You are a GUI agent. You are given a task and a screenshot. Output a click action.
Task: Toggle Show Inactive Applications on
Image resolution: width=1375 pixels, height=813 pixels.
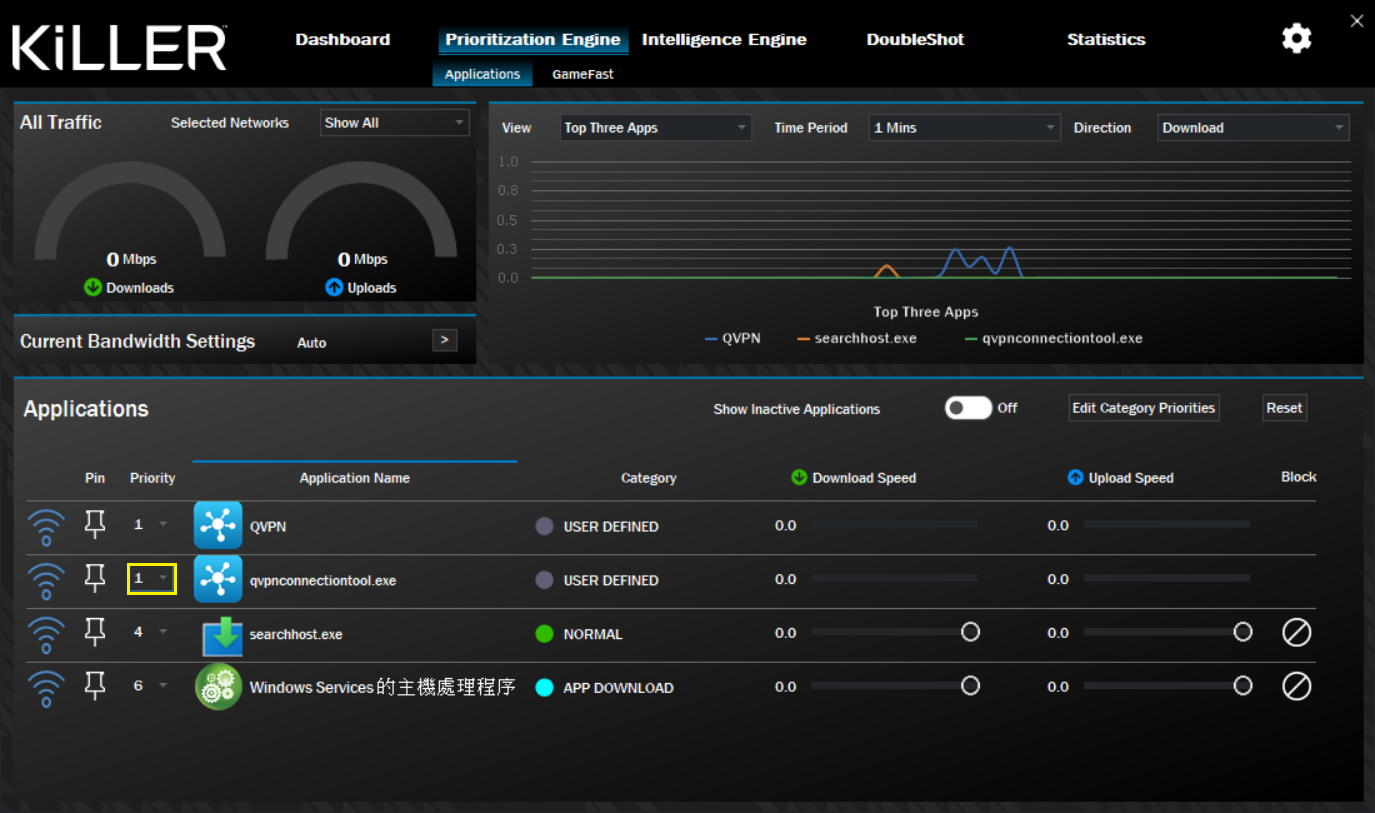coord(966,408)
